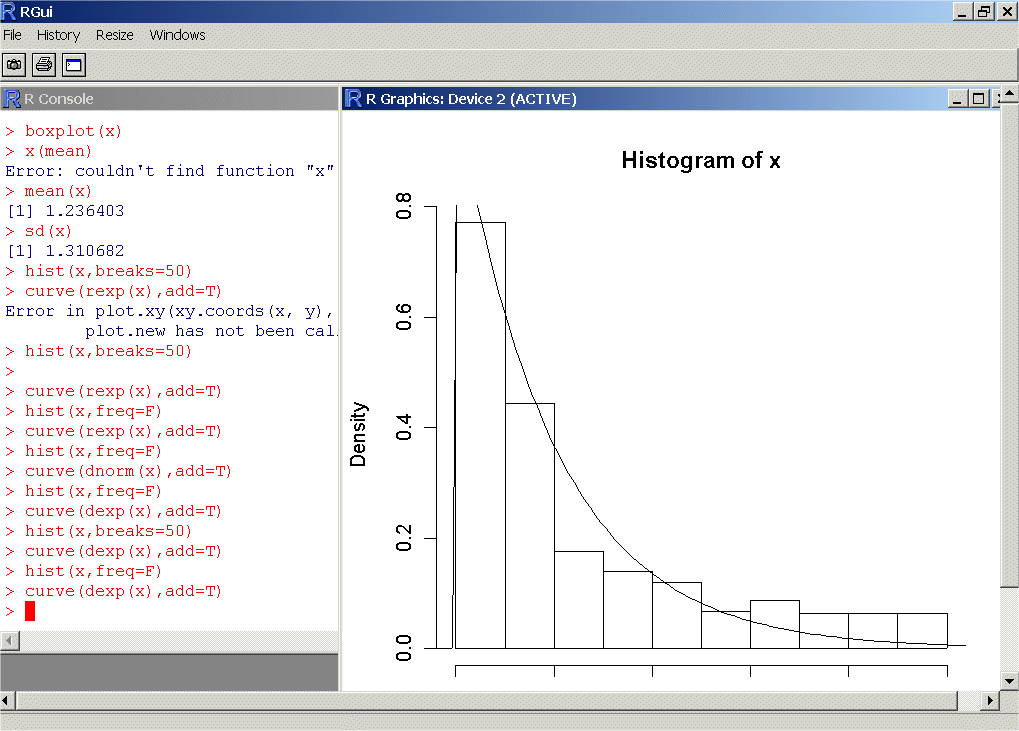The width and height of the screenshot is (1019, 731).
Task: Open the Windows menu
Action: click(177, 35)
